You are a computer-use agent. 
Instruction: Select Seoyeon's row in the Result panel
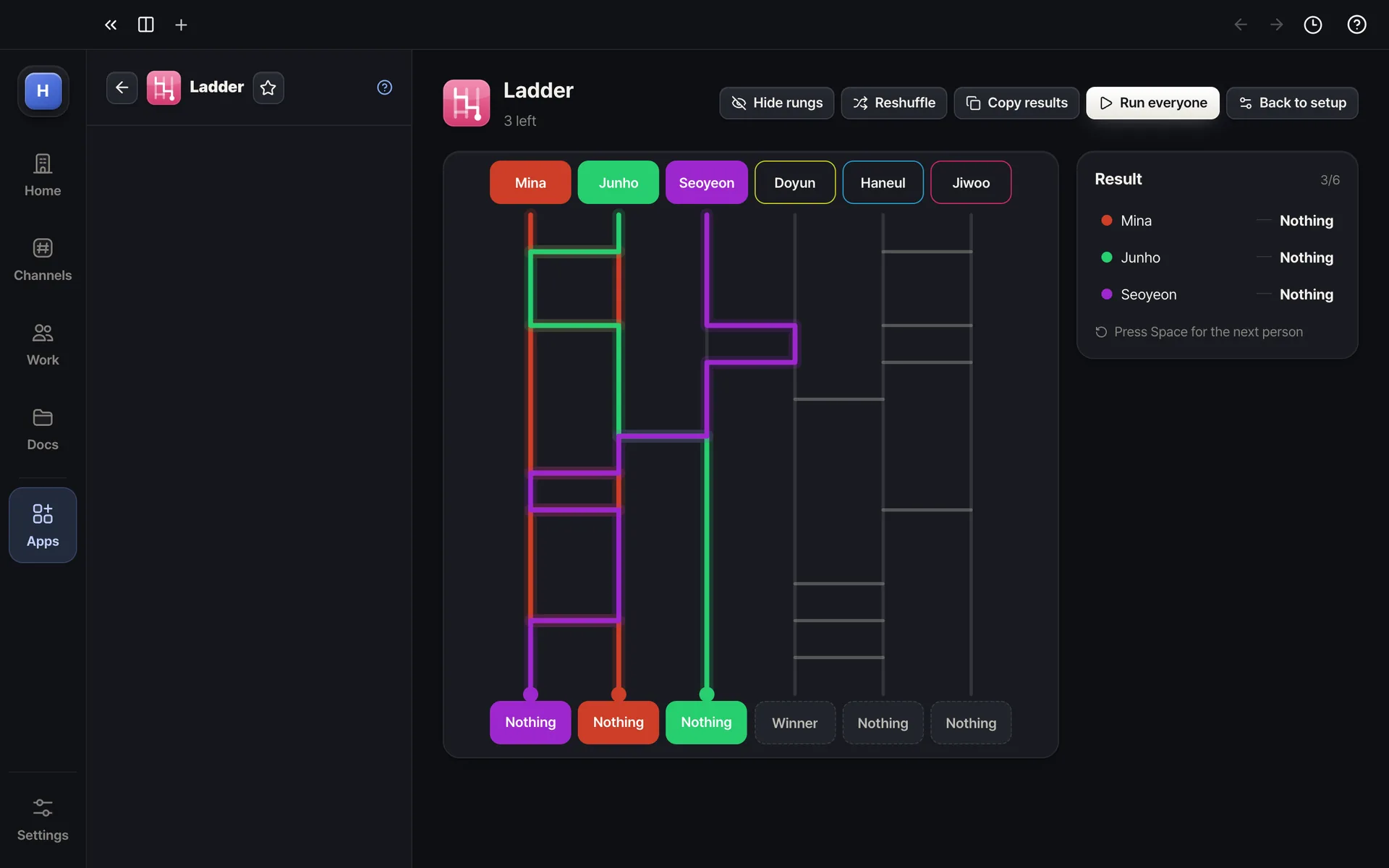tap(1217, 294)
